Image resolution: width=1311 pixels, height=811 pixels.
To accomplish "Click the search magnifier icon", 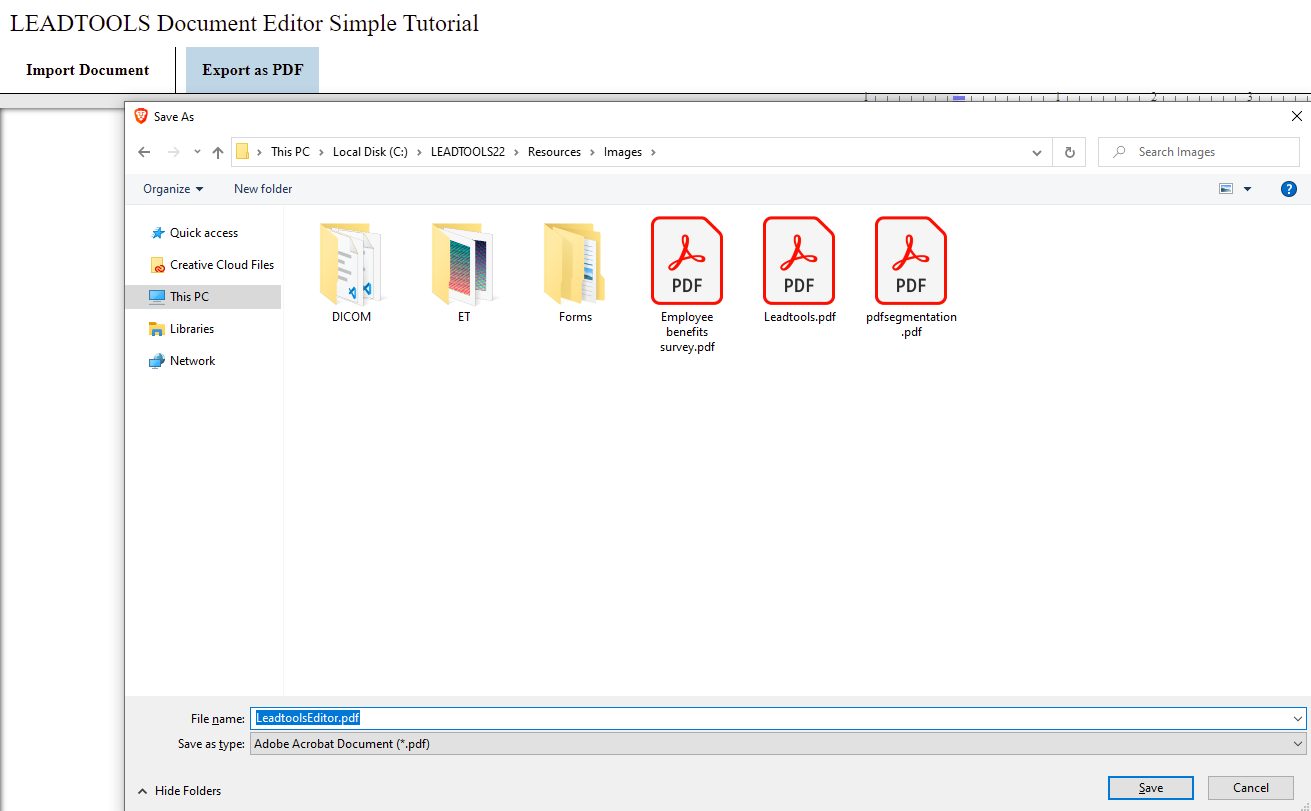I will pyautogui.click(x=1119, y=152).
